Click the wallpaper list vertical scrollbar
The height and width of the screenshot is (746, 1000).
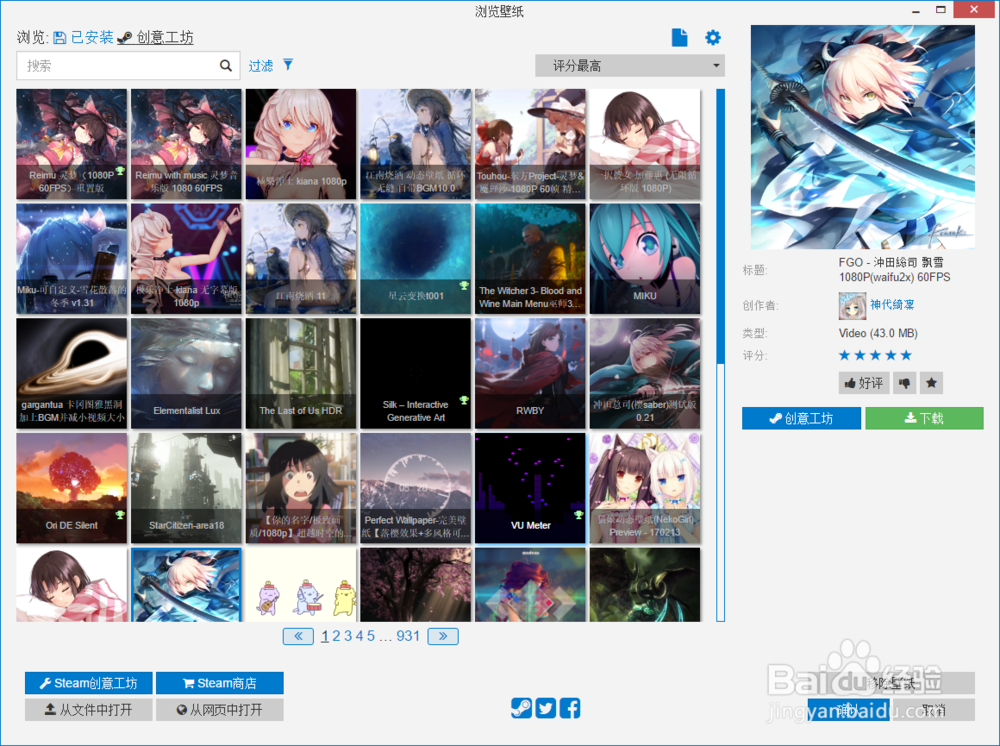[x=720, y=355]
